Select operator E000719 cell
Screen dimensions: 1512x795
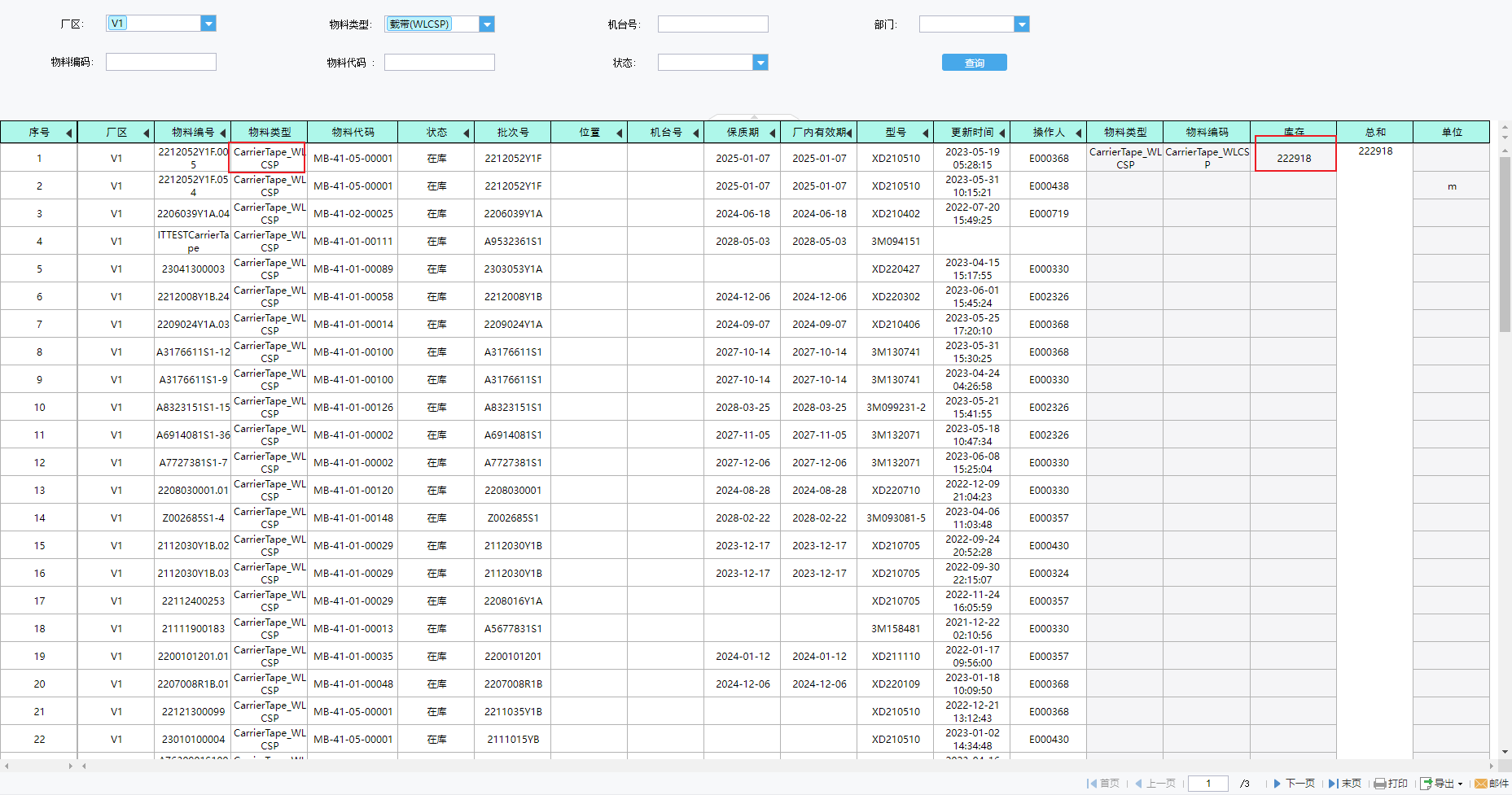coord(1049,214)
